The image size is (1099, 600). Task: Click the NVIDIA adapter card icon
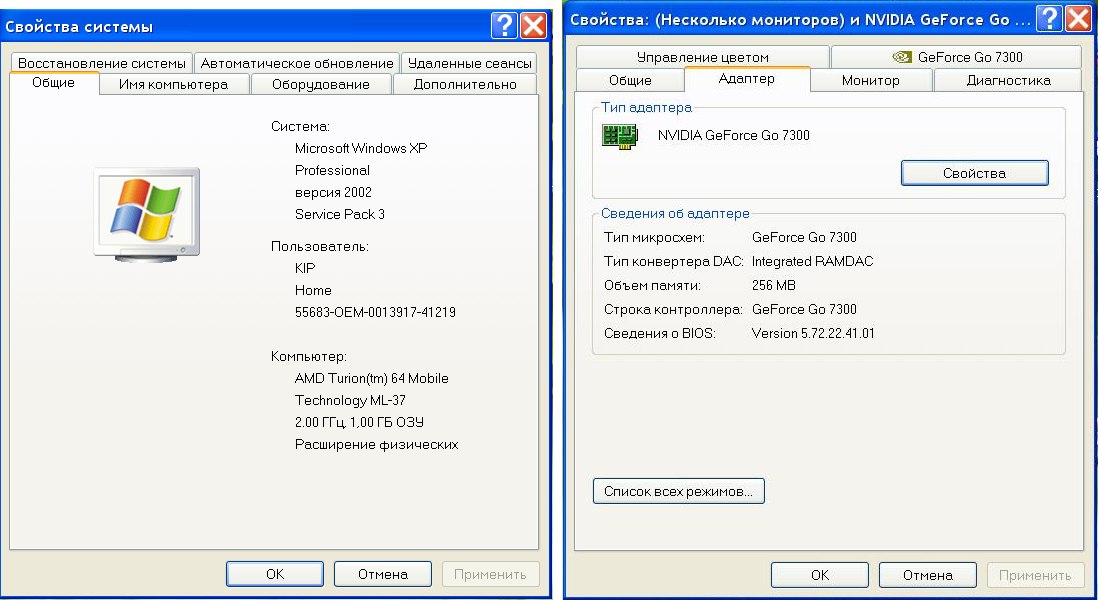tap(620, 136)
